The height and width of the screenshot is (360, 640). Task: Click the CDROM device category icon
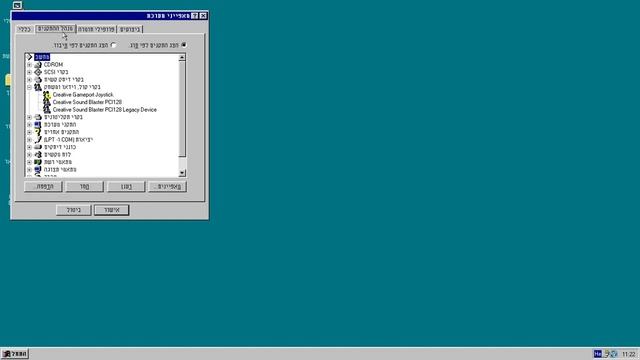(x=38, y=64)
